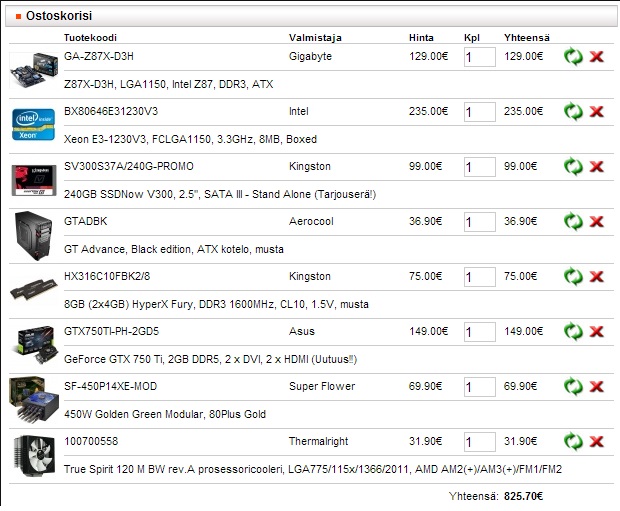Click manufacturer name Aerocool
This screenshot has height=511, width=620.
[x=311, y=221]
